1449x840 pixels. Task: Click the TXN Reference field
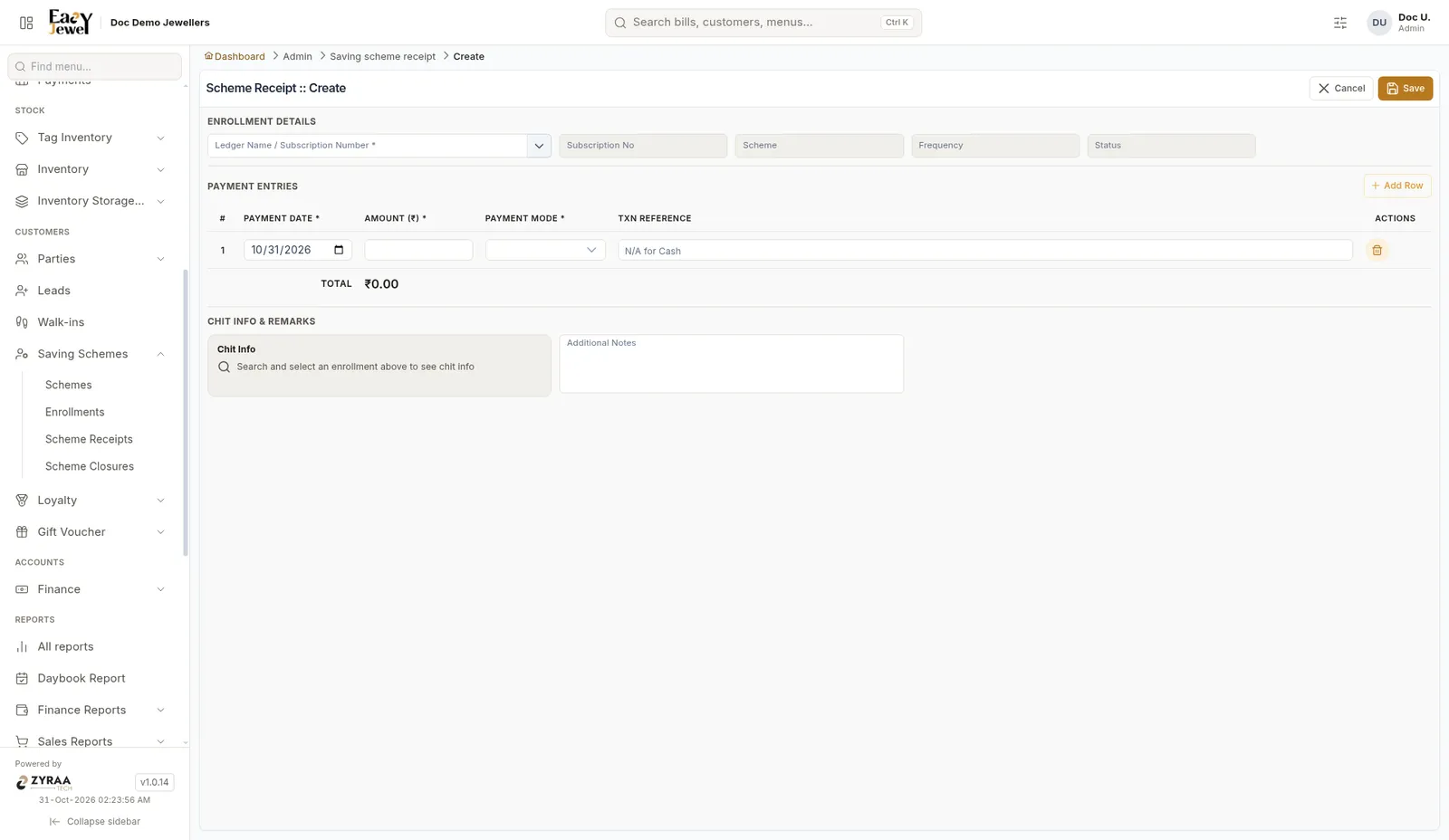985,251
